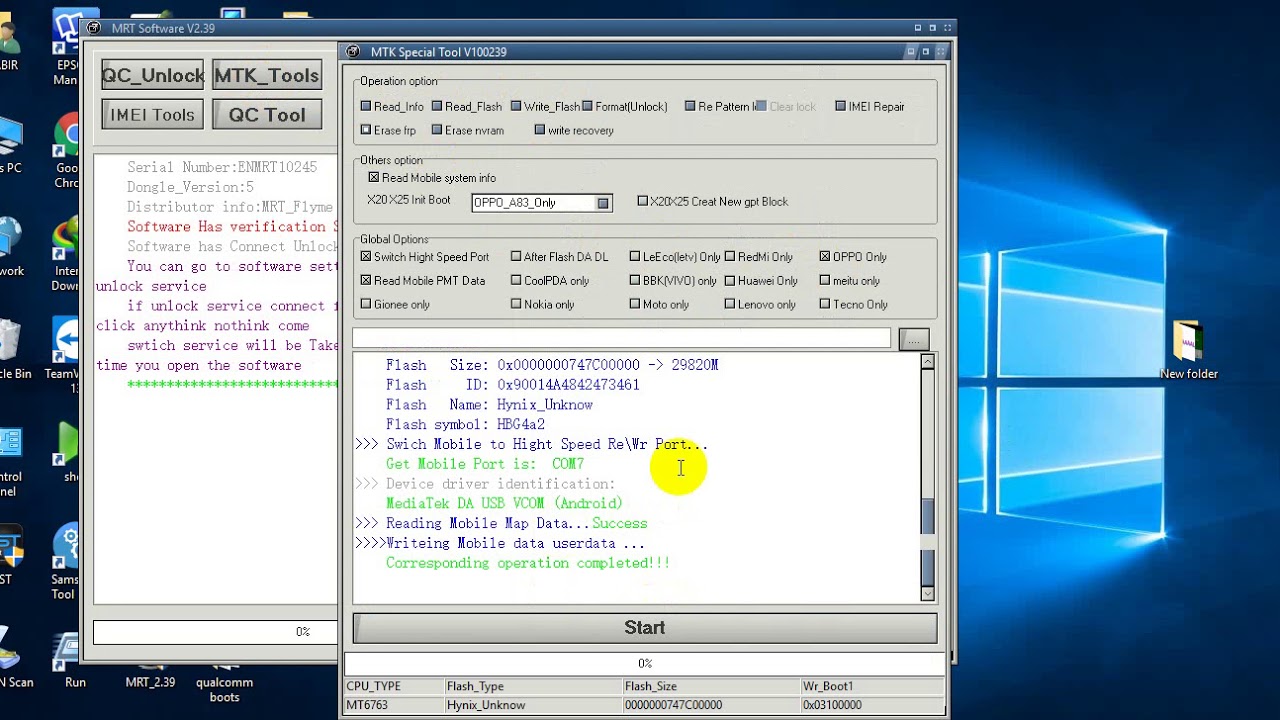Enable the Huawei Only option
The height and width of the screenshot is (720, 1280).
[730, 281]
